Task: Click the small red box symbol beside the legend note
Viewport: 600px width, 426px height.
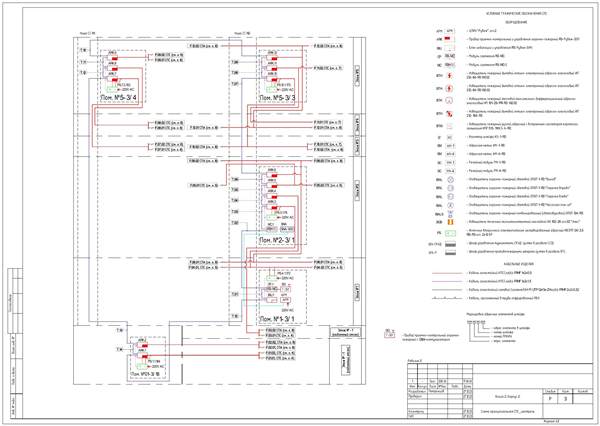Action: coord(390,335)
